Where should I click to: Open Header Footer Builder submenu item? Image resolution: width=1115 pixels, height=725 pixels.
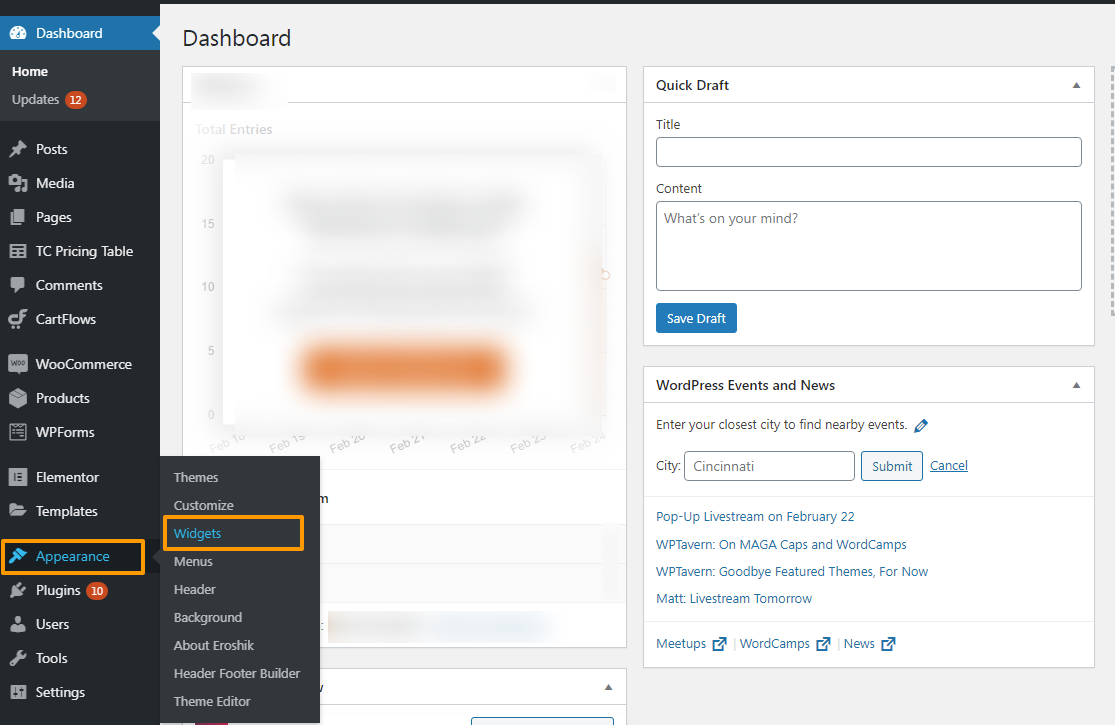click(237, 673)
